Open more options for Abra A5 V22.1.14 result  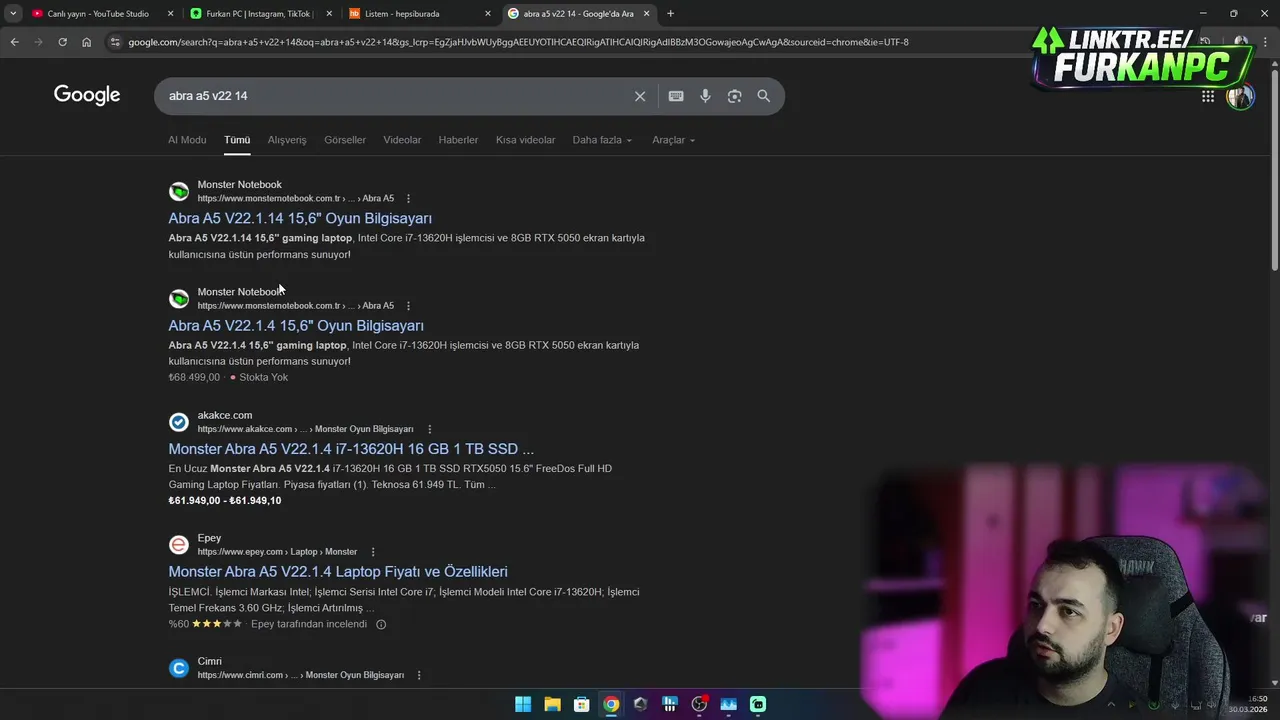(408, 199)
